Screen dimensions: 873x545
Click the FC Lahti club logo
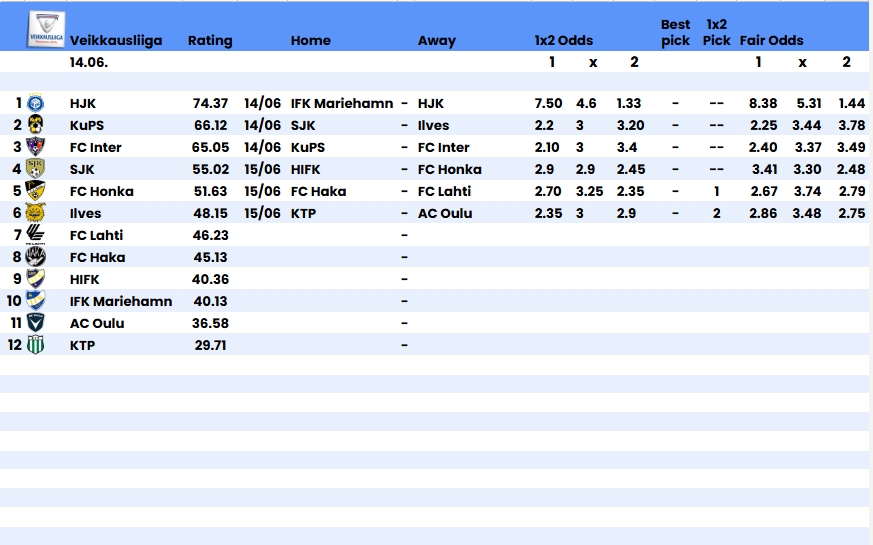coord(36,234)
